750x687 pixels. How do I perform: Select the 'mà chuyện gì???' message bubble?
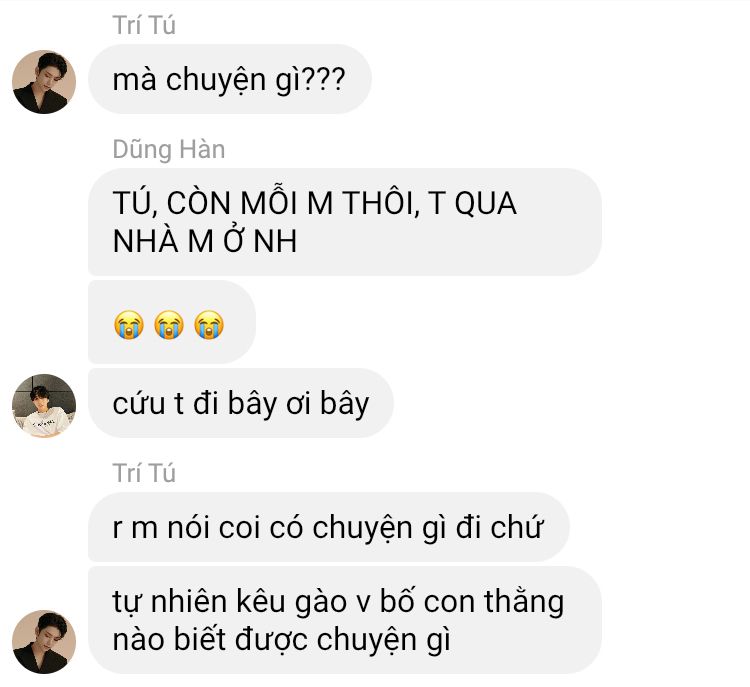click(230, 79)
